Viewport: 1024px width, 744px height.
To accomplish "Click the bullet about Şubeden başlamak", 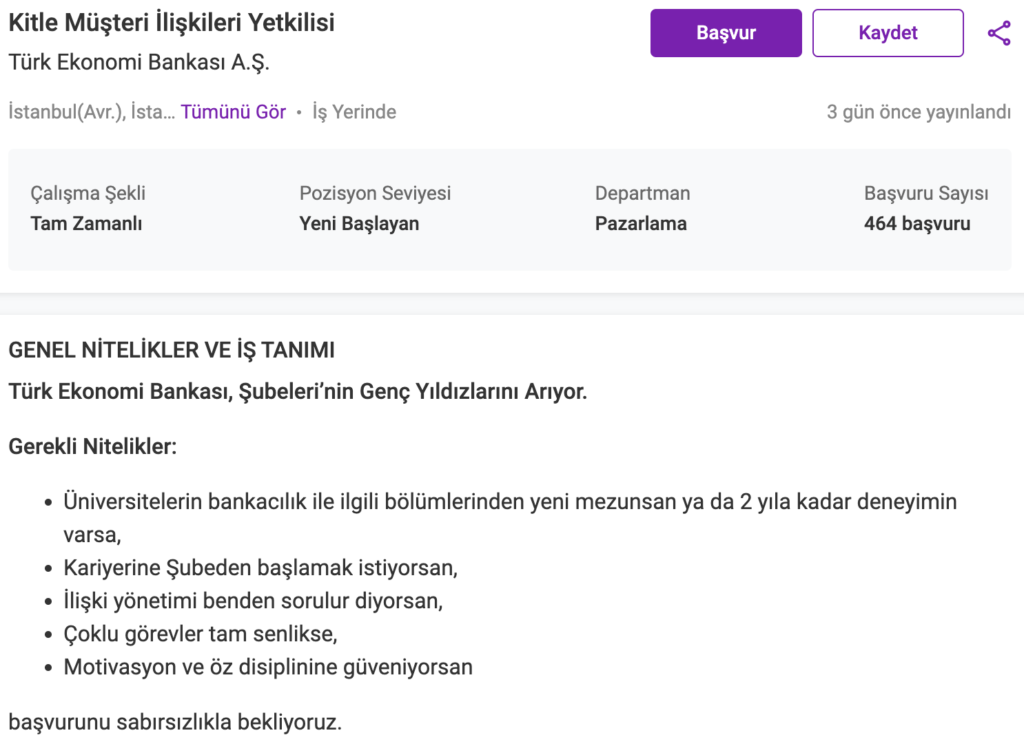I will pyautogui.click(x=260, y=568).
